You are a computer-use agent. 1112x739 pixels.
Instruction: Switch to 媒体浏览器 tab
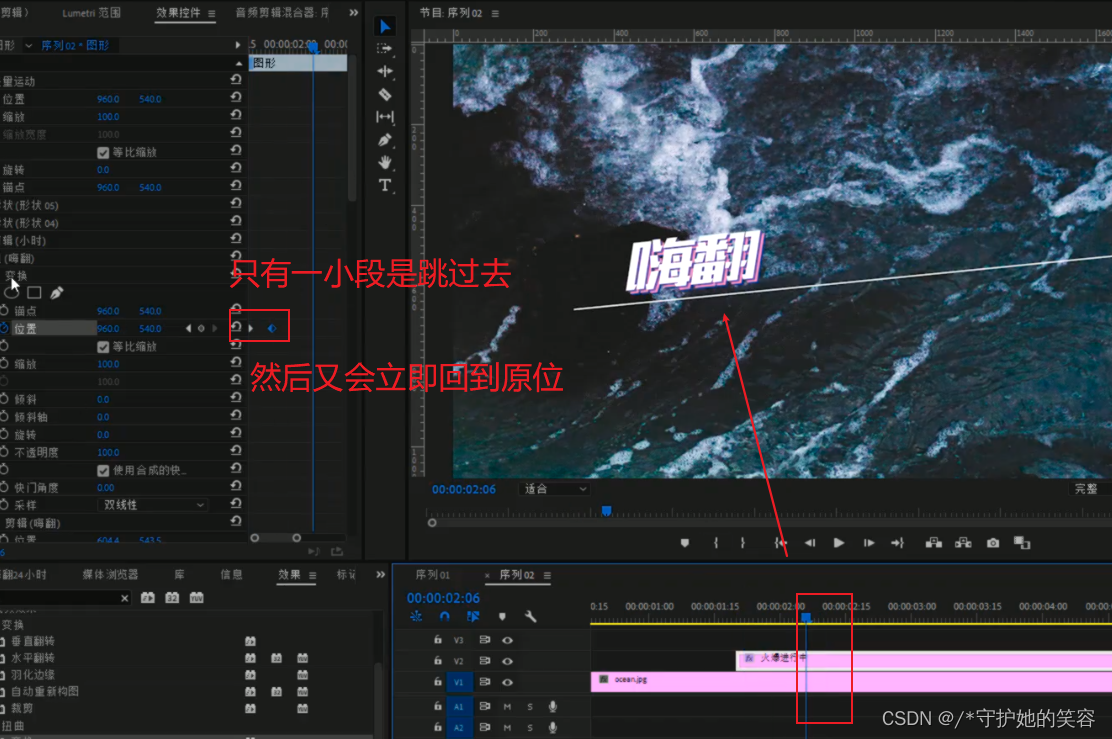110,574
